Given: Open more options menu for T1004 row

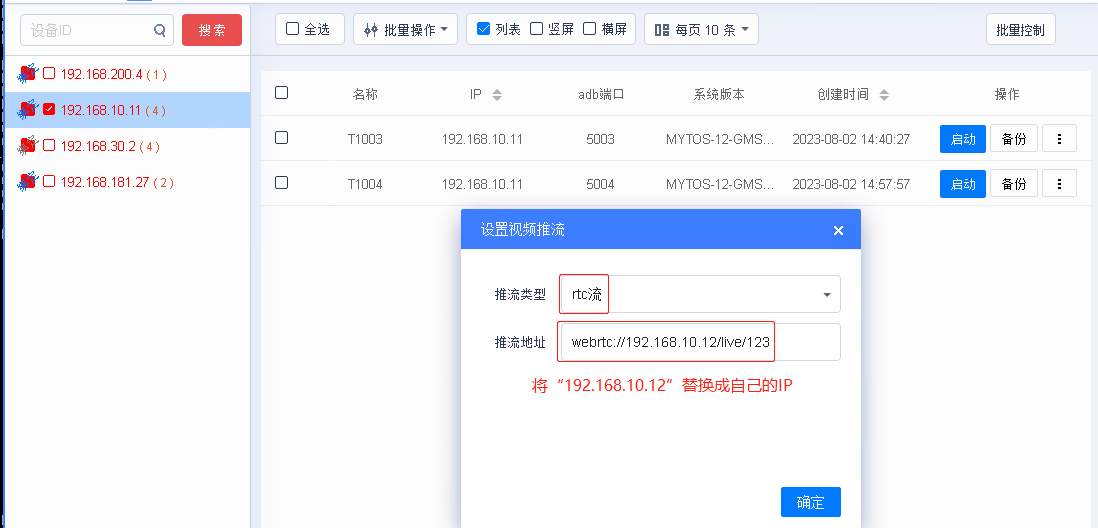Looking at the screenshot, I should point(1059,184).
